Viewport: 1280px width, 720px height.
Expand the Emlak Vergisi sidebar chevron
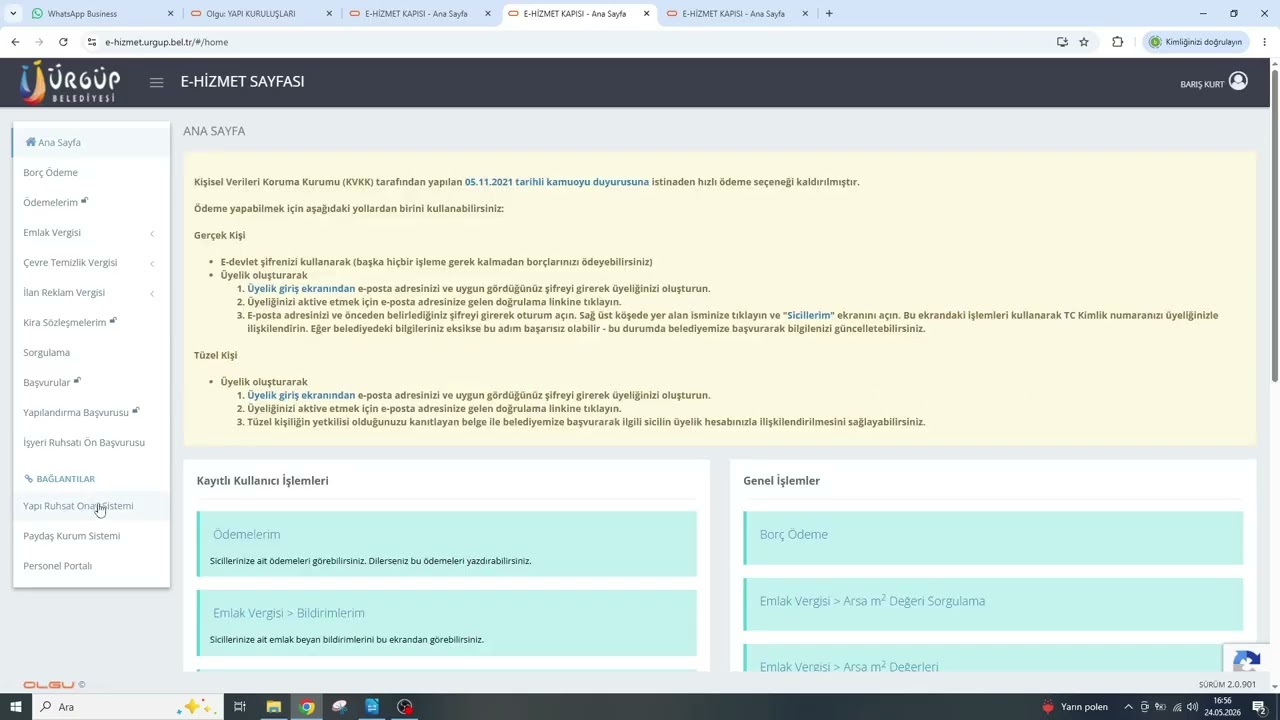(152, 233)
